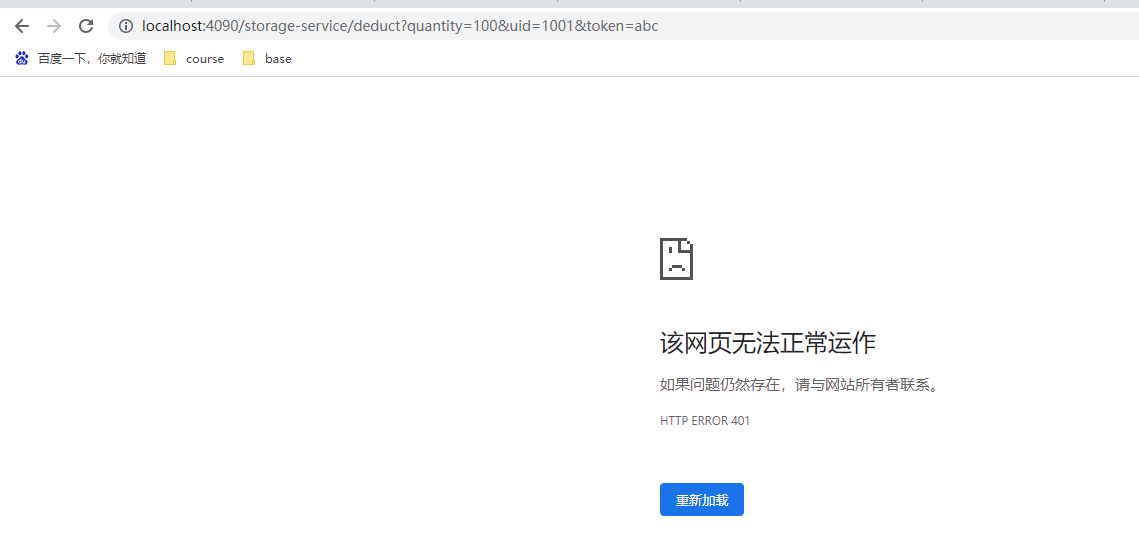Image resolution: width=1139 pixels, height=554 pixels.
Task: Select the localhost:4090 URL in address bar
Action: [x=400, y=26]
